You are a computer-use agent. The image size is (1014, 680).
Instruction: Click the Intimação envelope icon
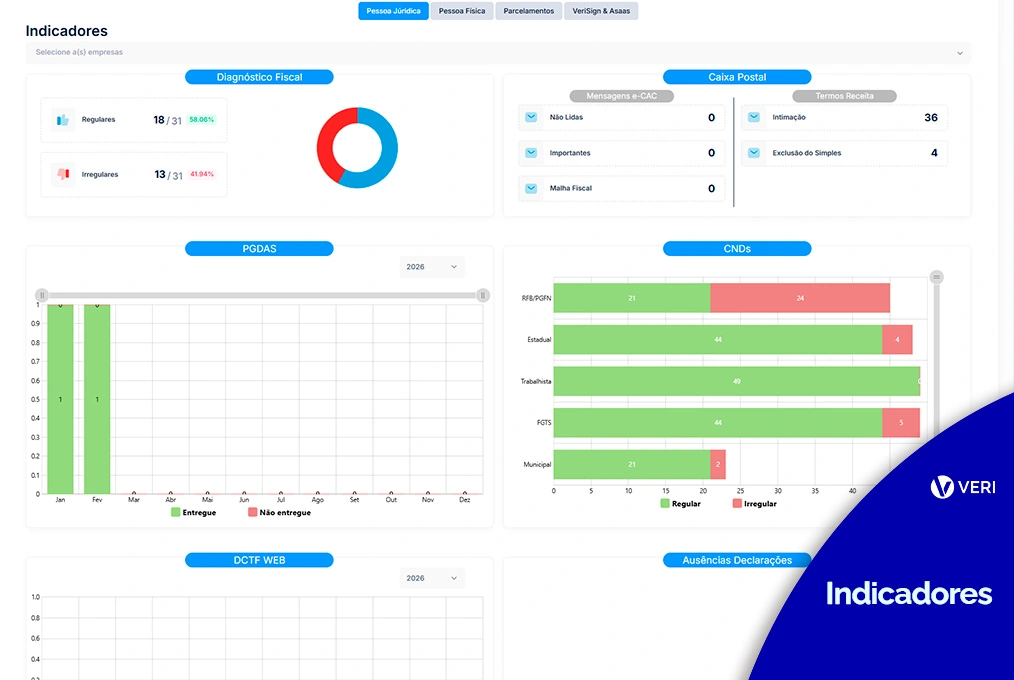(754, 117)
